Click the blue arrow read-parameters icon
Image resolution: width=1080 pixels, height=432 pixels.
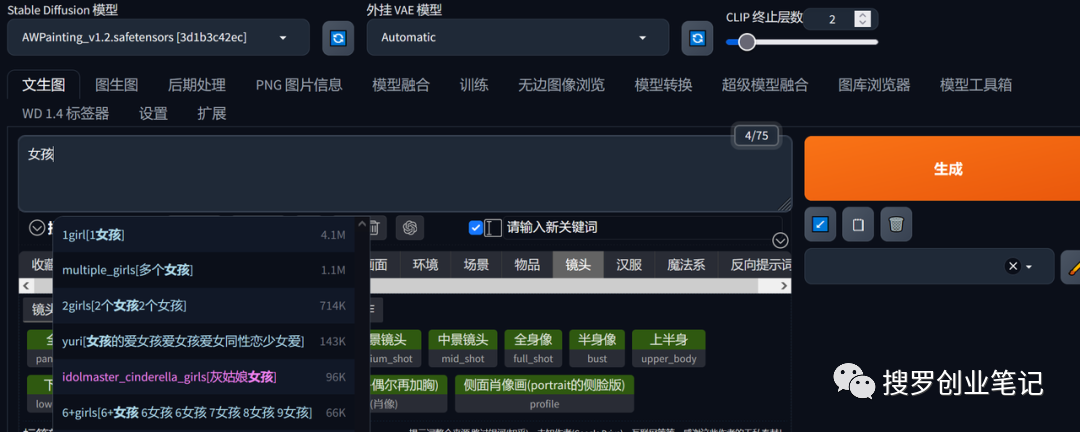pos(820,224)
